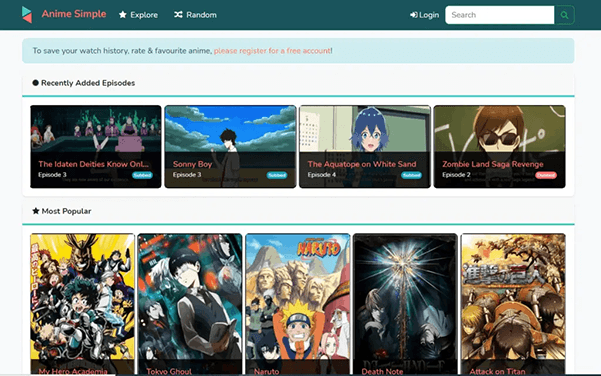Open The Idaten Deities Know Only Peace thumbnail
601x376 pixels.
point(96,146)
